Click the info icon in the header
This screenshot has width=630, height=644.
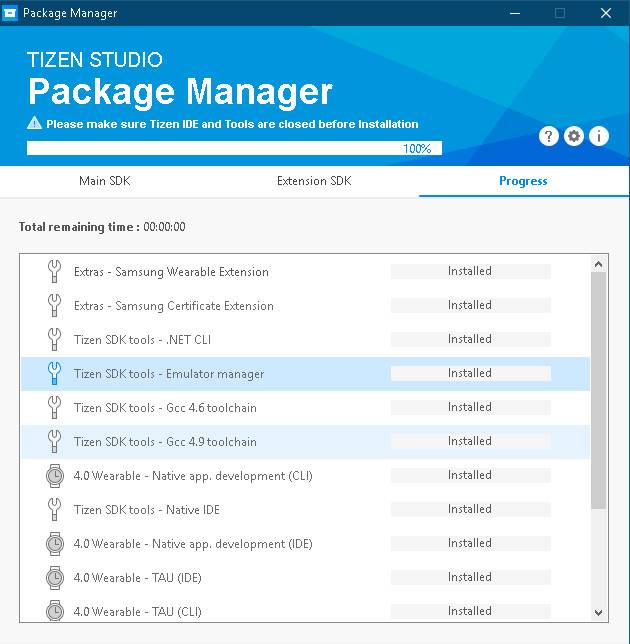coord(599,136)
